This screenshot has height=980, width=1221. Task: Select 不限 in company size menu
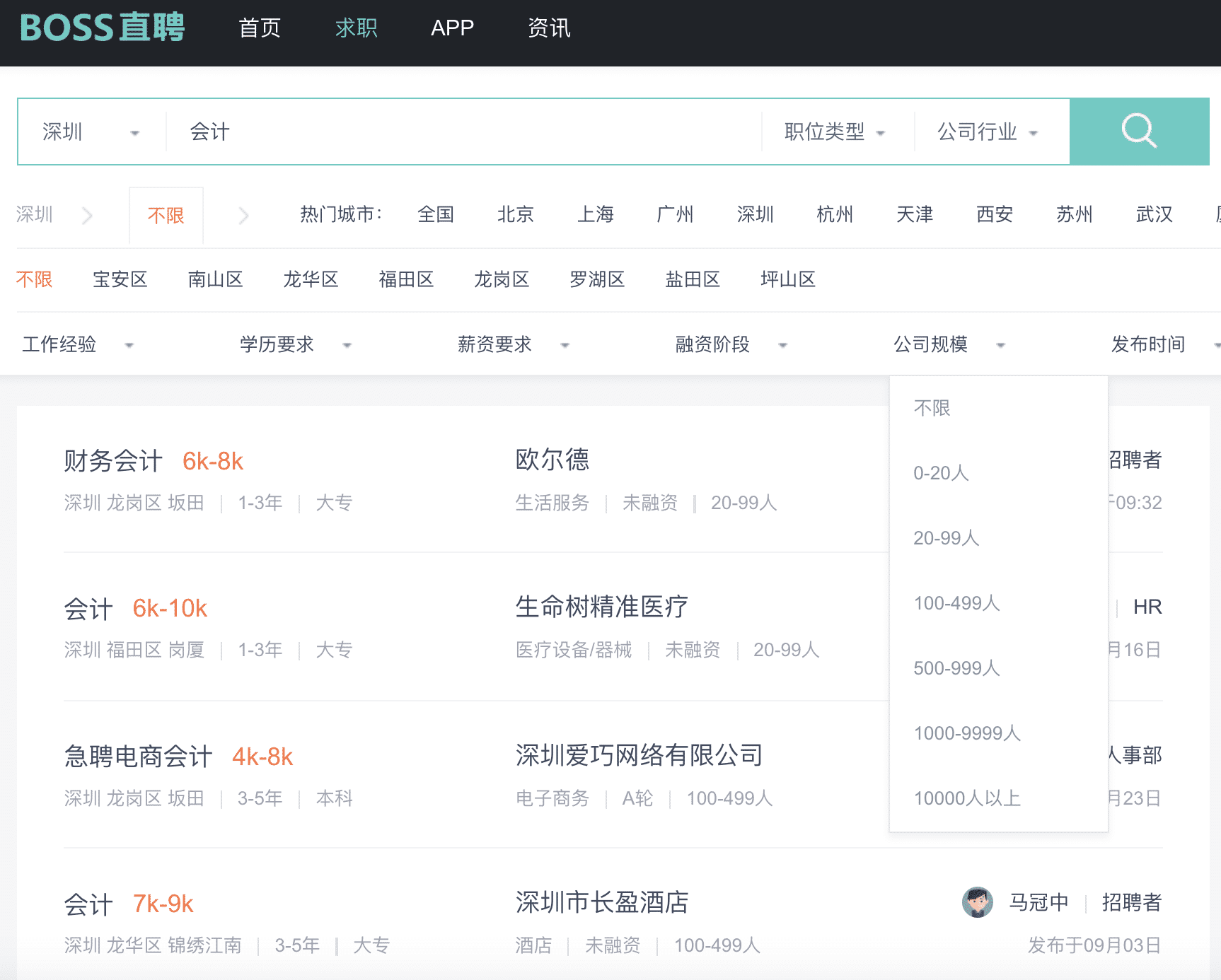[x=998, y=408]
